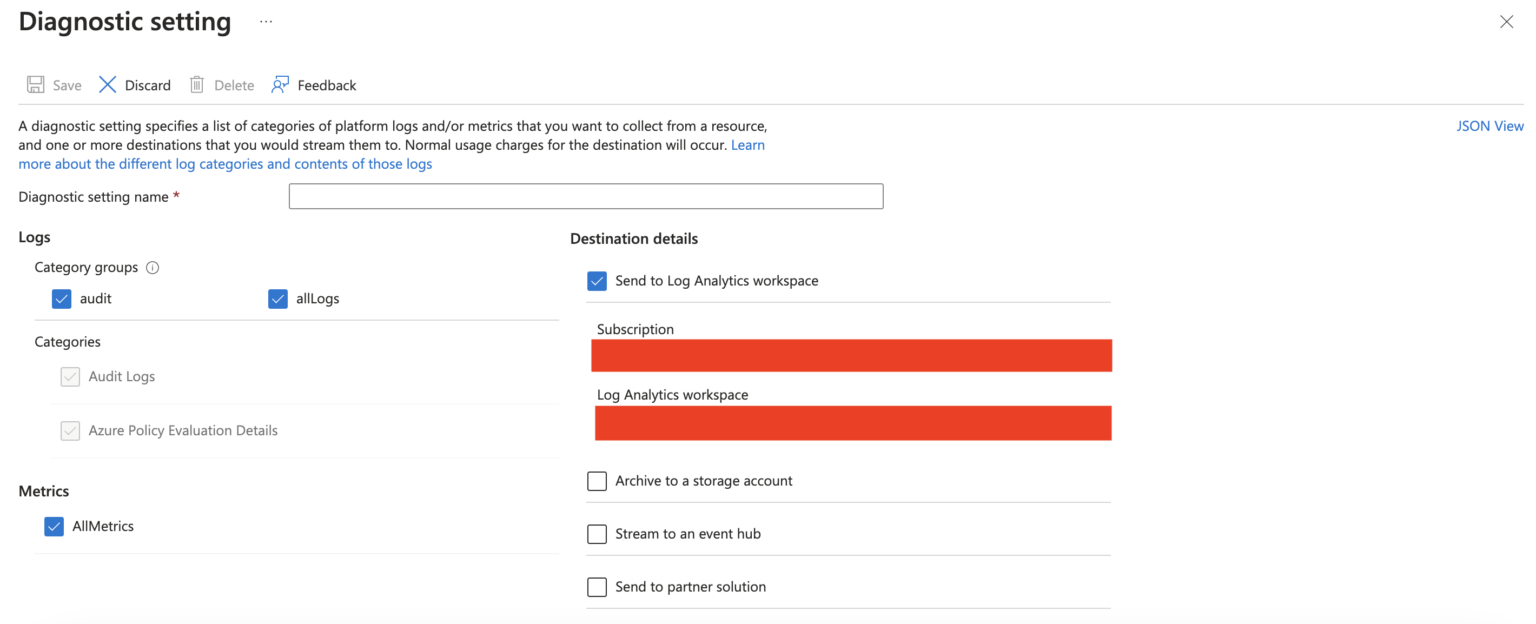Enable Stream to an event hub
This screenshot has height=624, width=1536.
click(597, 534)
